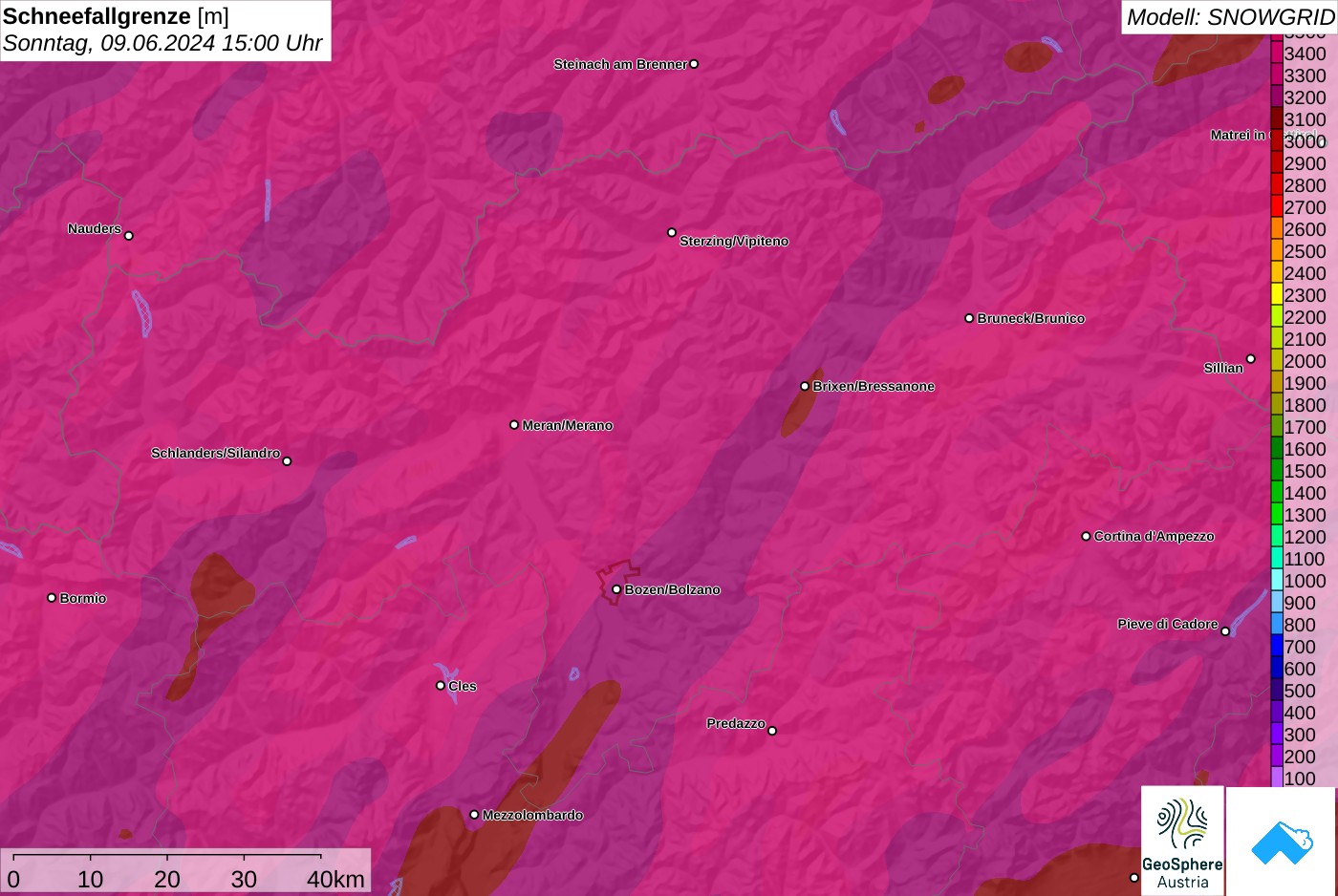1338x896 pixels.
Task: Click the blue cloud logo icon
Action: (x=1282, y=842)
